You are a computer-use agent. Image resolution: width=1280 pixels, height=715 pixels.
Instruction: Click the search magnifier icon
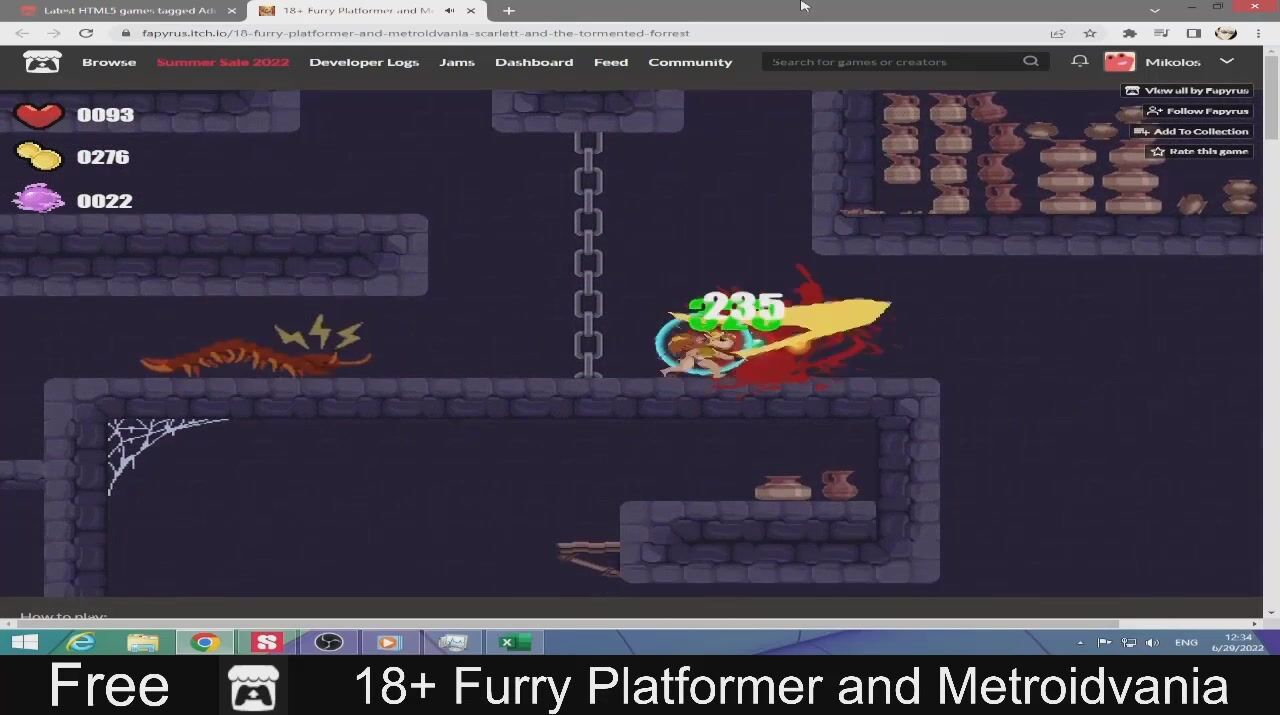point(1030,62)
